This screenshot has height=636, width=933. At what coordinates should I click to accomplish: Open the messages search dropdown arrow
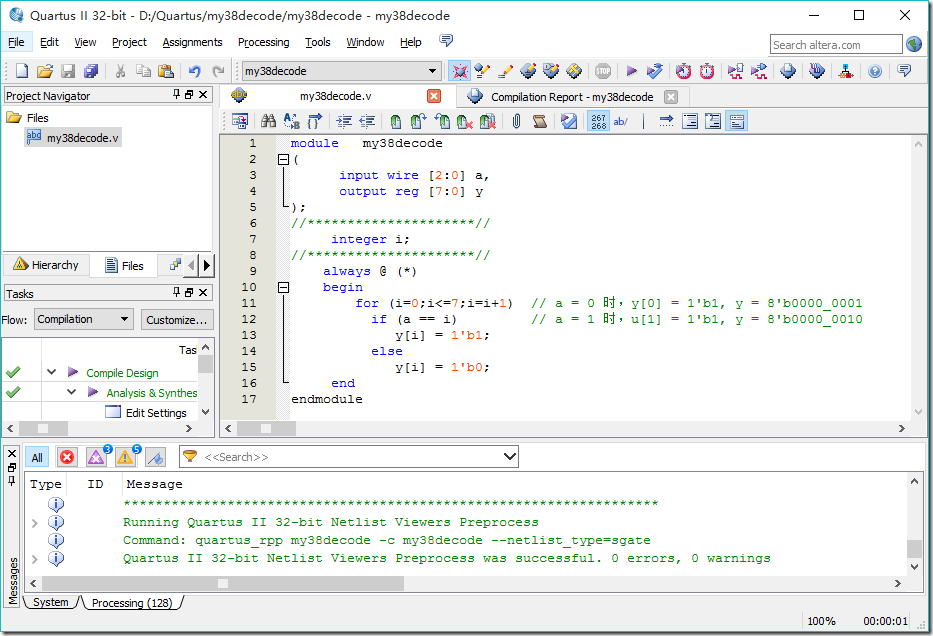click(509, 457)
